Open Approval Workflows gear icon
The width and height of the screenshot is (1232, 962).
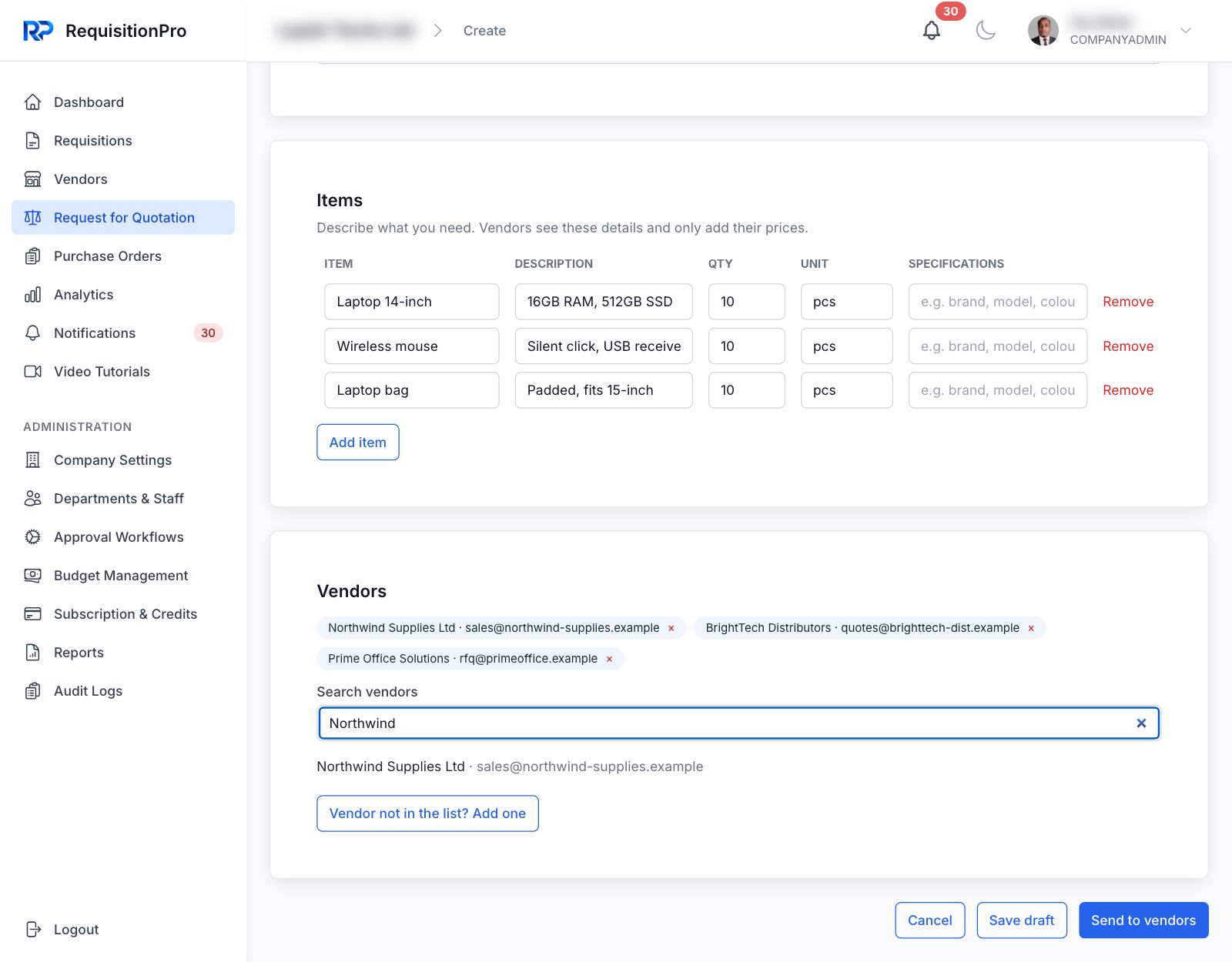(32, 537)
